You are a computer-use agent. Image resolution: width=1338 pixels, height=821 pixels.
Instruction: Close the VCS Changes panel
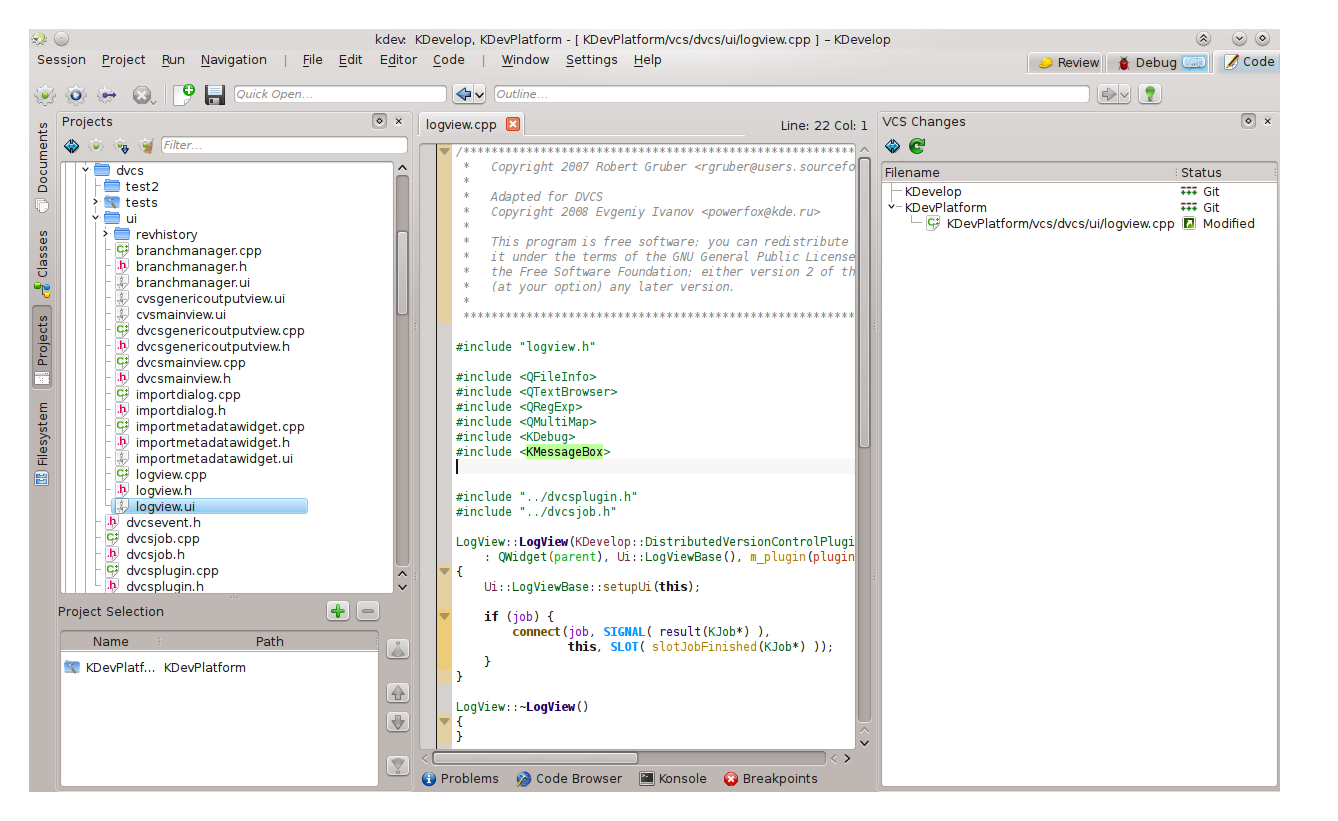1268,121
